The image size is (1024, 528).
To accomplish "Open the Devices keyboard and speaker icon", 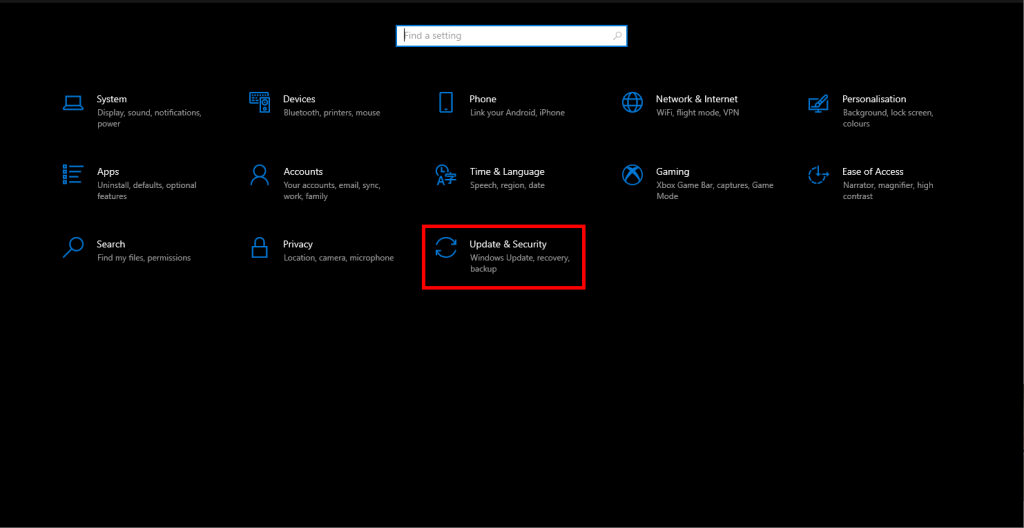I will tap(259, 103).
